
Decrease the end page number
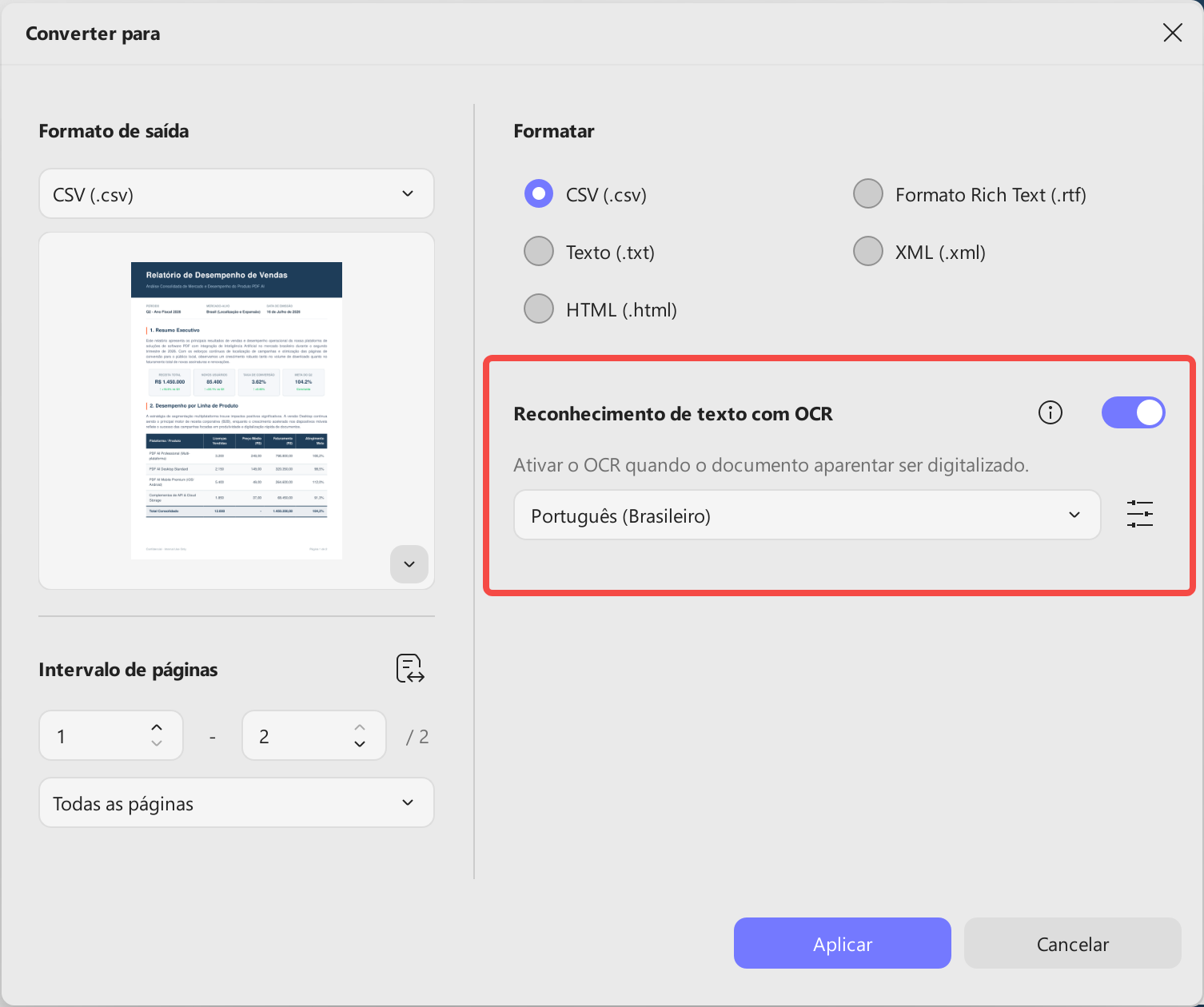tap(360, 744)
